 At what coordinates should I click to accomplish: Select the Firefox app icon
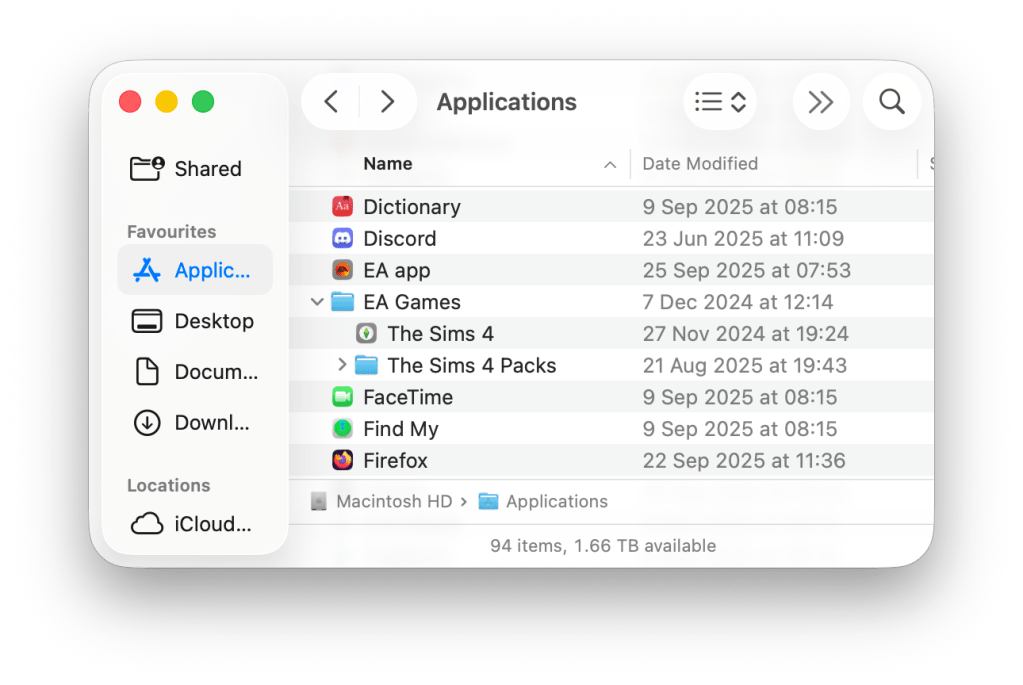coord(343,461)
